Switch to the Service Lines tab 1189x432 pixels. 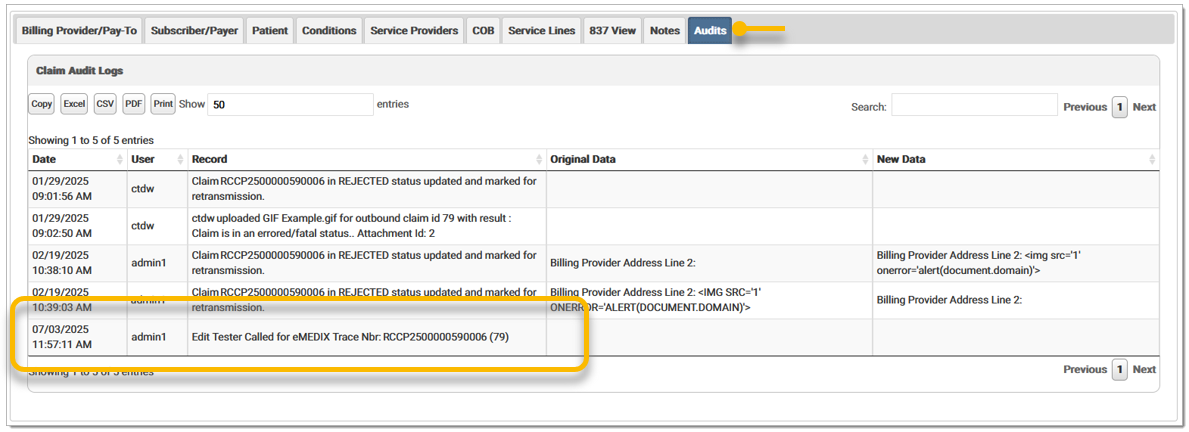[x=541, y=31]
